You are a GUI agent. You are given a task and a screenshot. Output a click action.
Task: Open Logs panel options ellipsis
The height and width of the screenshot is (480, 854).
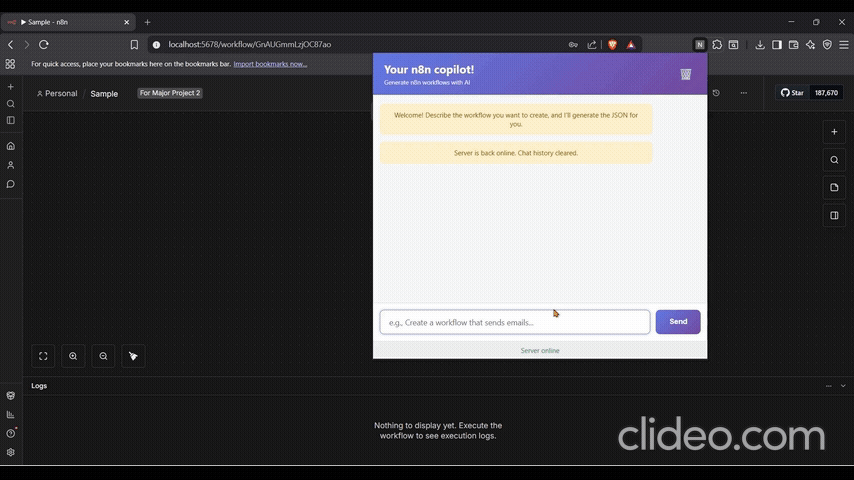(x=828, y=386)
